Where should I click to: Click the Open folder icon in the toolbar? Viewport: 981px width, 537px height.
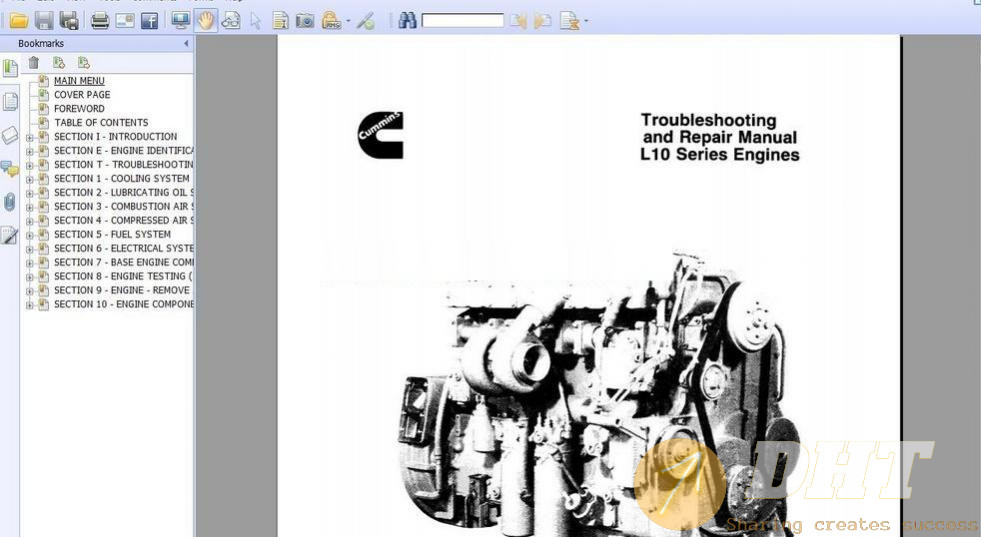pyautogui.click(x=19, y=21)
